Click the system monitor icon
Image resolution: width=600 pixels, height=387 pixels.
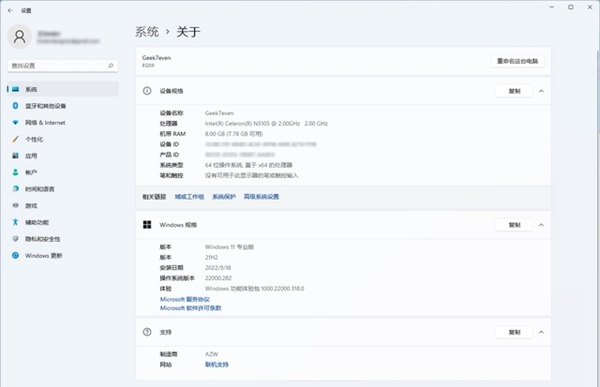click(15, 89)
